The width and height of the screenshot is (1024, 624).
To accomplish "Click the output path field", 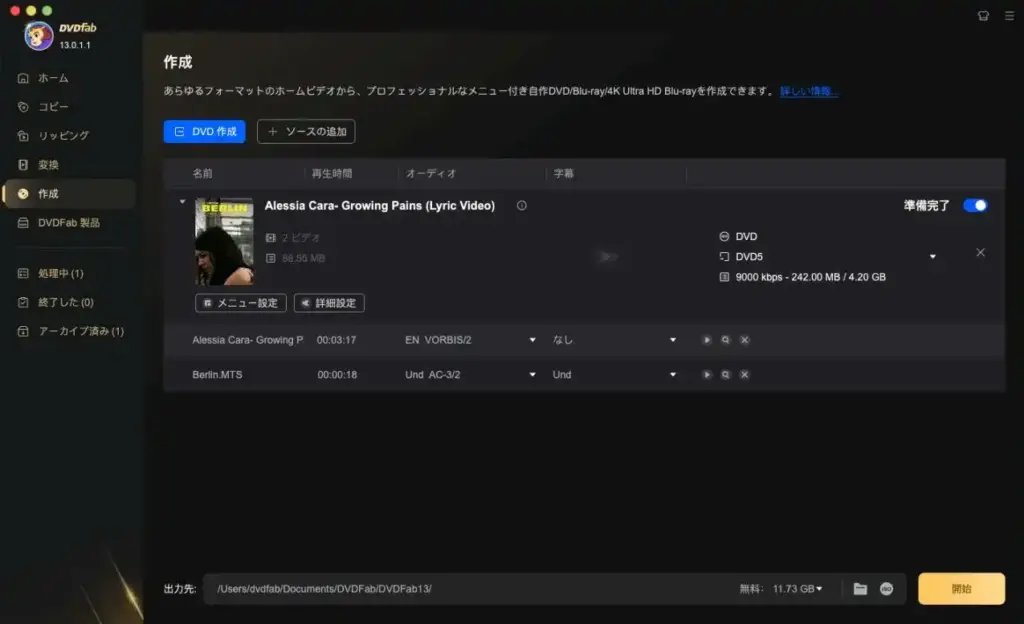I will point(420,589).
